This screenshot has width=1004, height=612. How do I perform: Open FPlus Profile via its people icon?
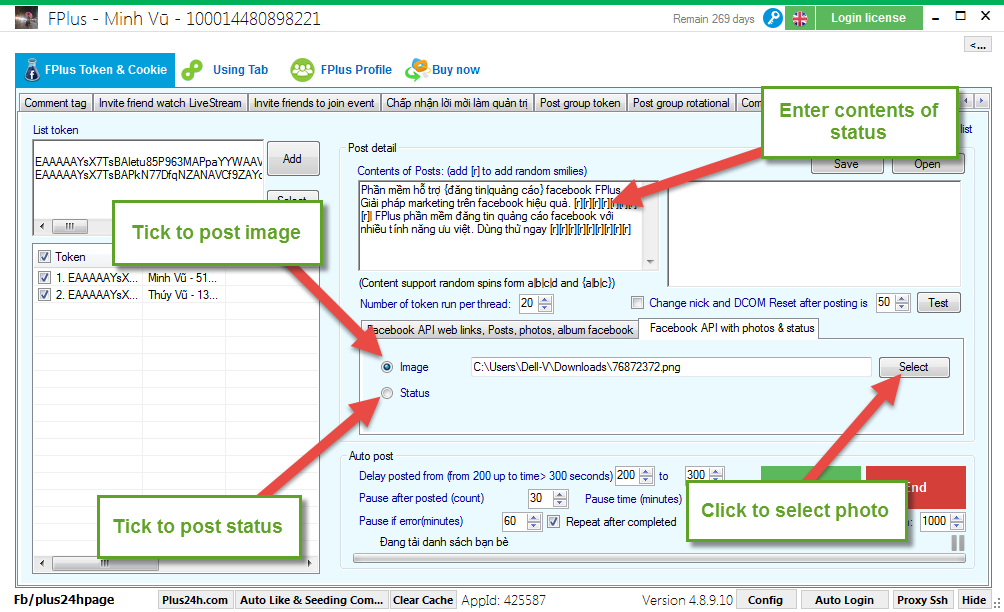[302, 70]
